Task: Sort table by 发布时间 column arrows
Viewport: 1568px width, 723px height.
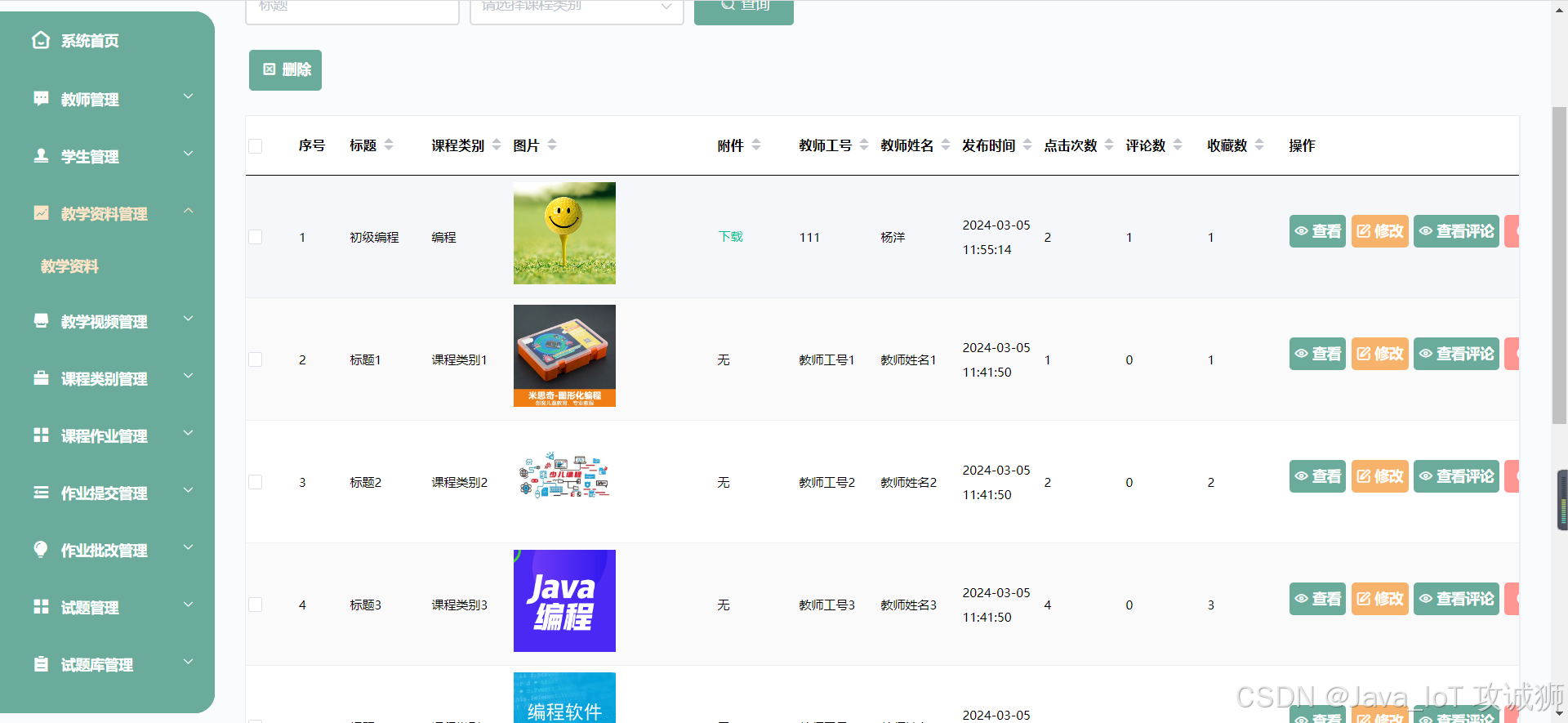Action: (x=1027, y=145)
